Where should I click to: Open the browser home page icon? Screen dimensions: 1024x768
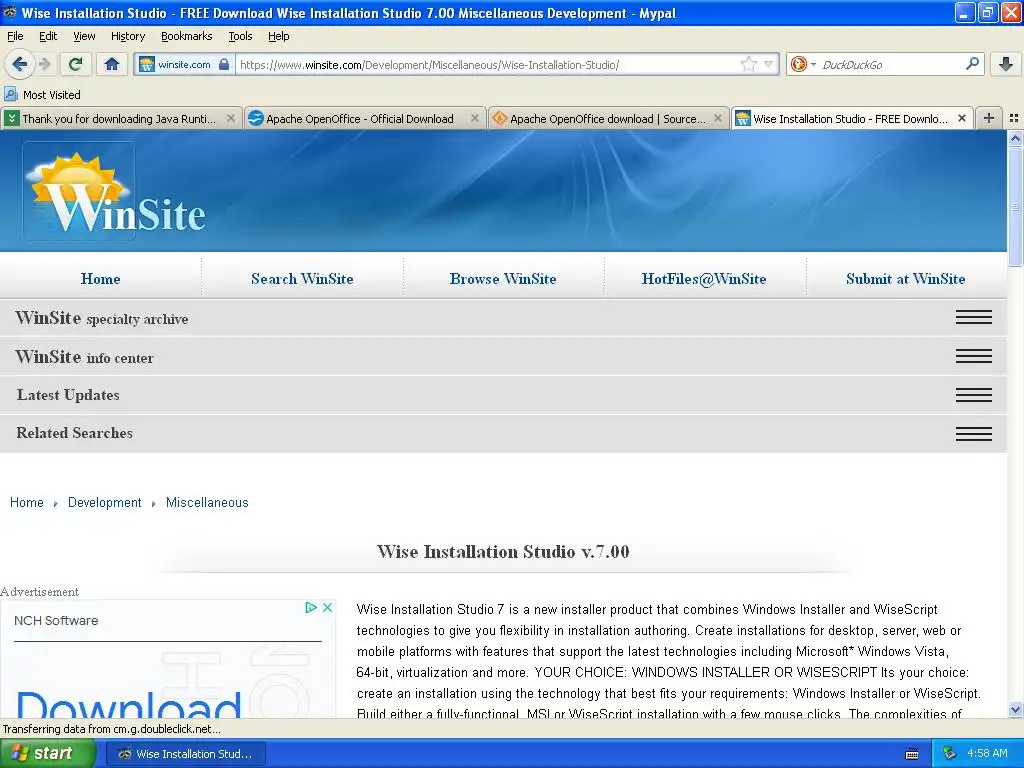112,64
